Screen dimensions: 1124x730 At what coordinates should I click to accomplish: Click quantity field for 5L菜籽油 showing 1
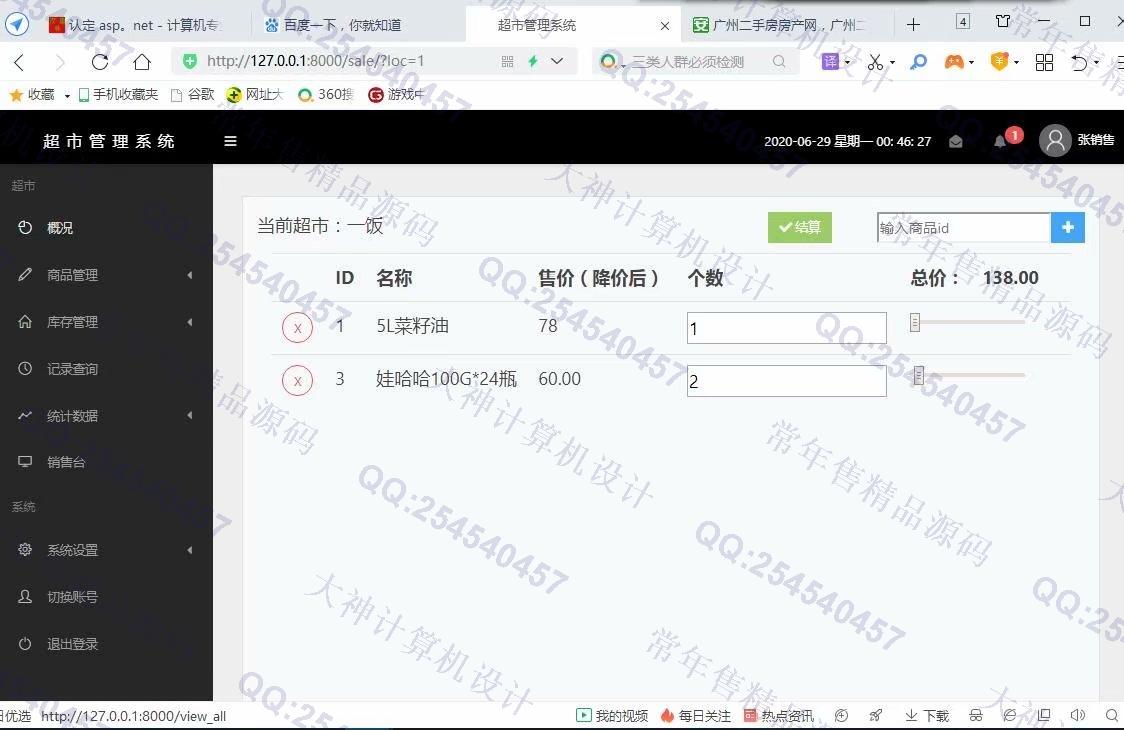pos(786,328)
